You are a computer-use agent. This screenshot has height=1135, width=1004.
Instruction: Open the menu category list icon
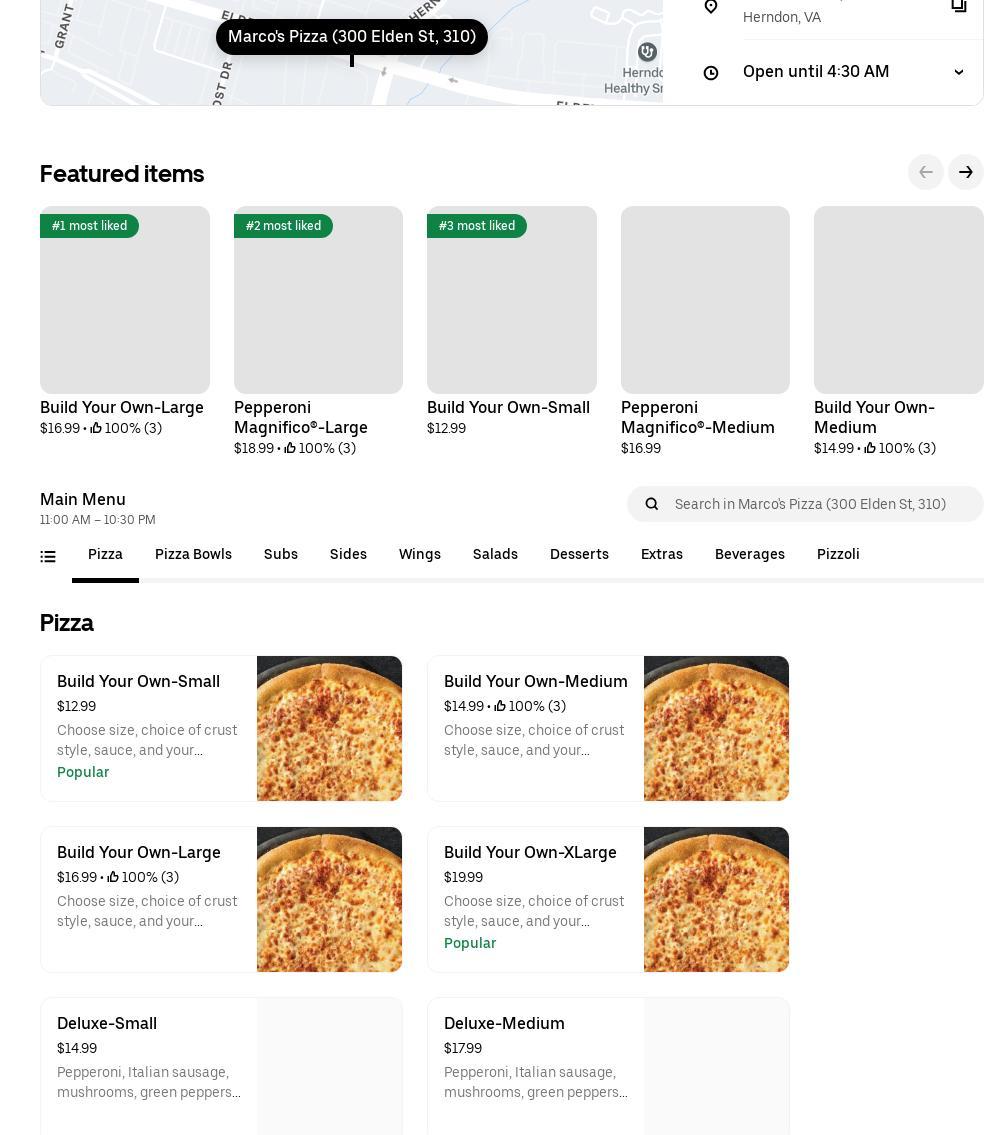[x=48, y=557]
